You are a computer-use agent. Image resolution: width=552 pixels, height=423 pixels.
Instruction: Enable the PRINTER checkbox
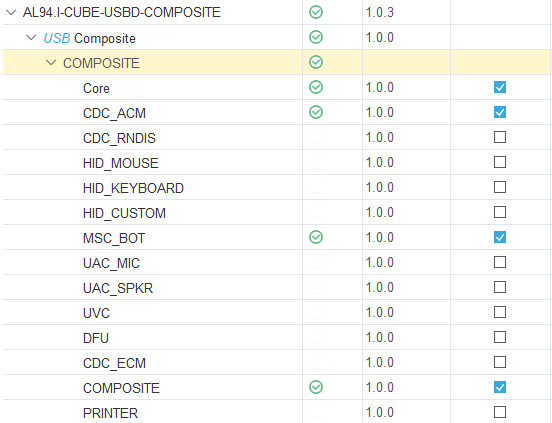click(500, 412)
